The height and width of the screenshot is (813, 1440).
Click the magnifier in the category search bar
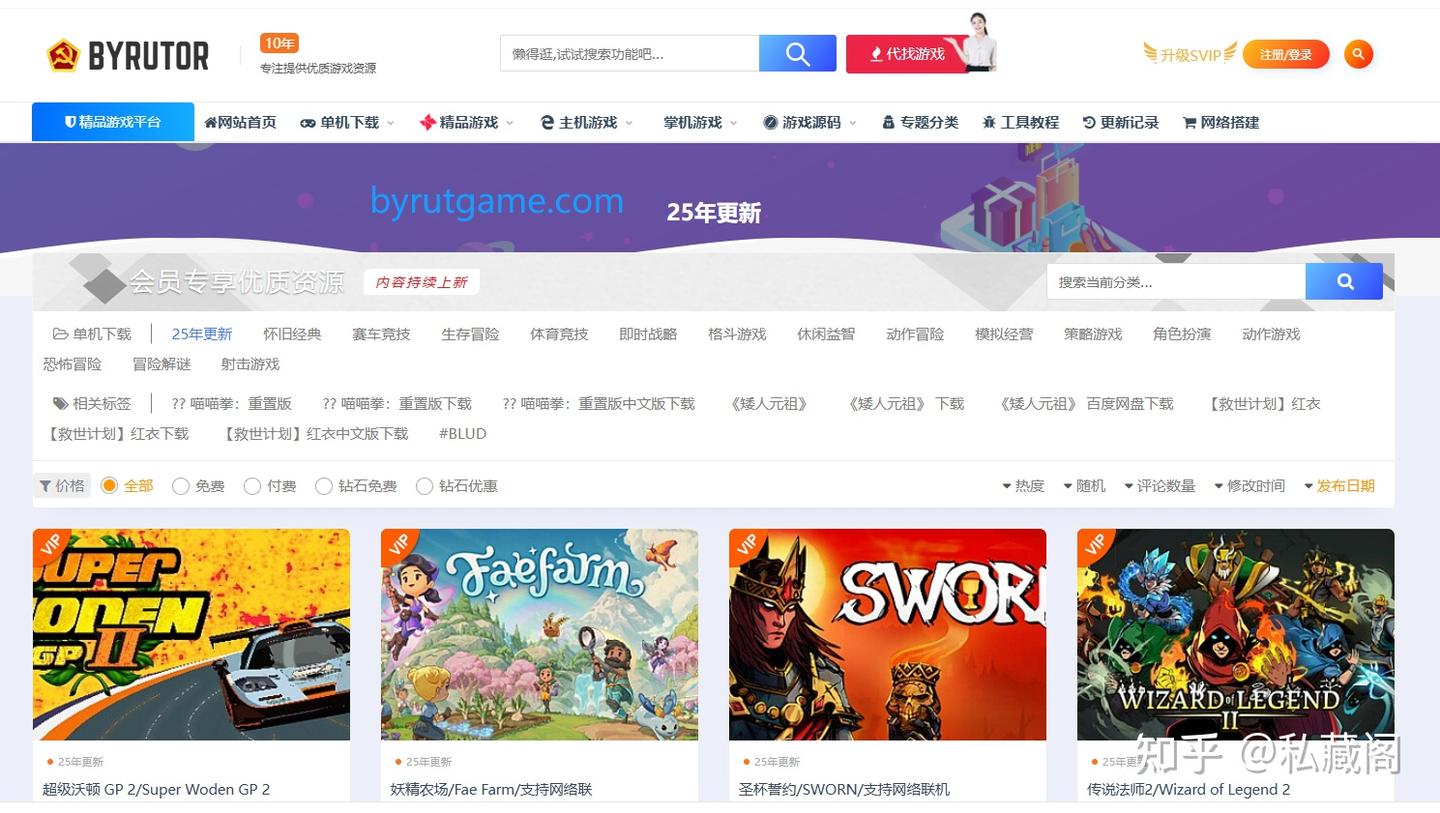click(1343, 281)
